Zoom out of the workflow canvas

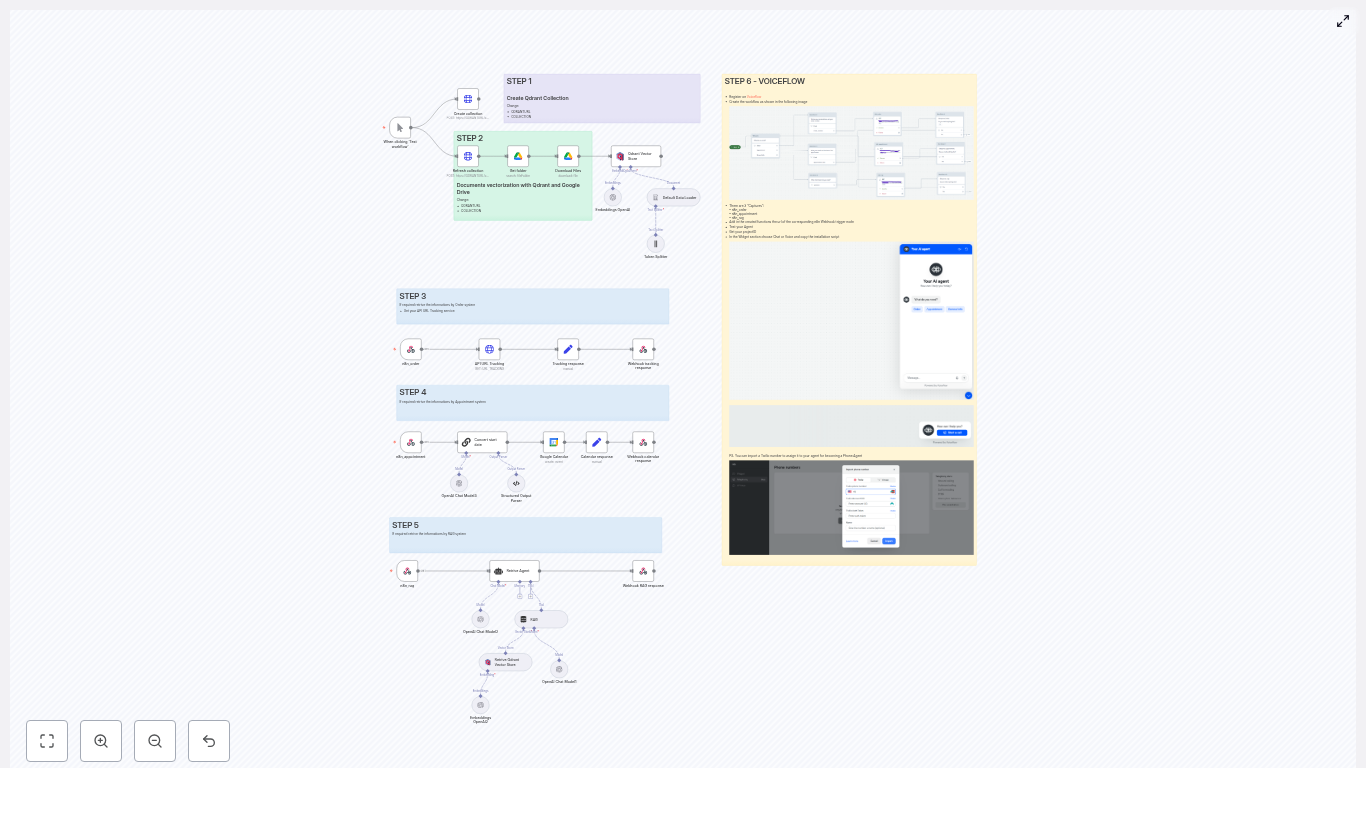(155, 741)
